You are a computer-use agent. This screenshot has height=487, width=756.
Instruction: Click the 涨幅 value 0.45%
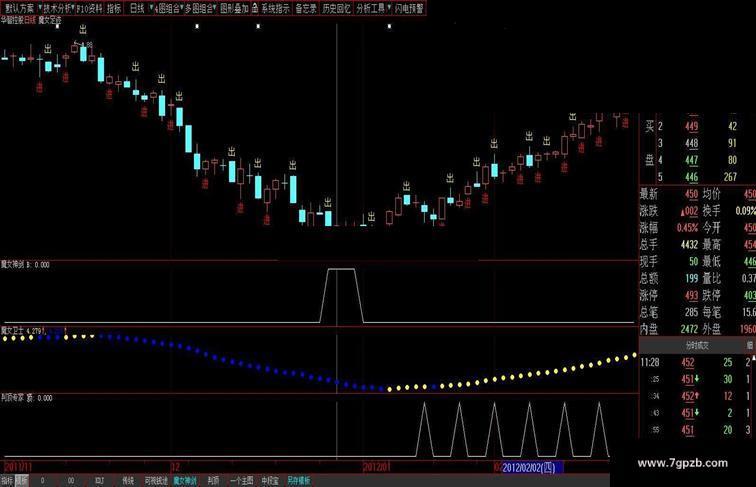[x=688, y=228]
